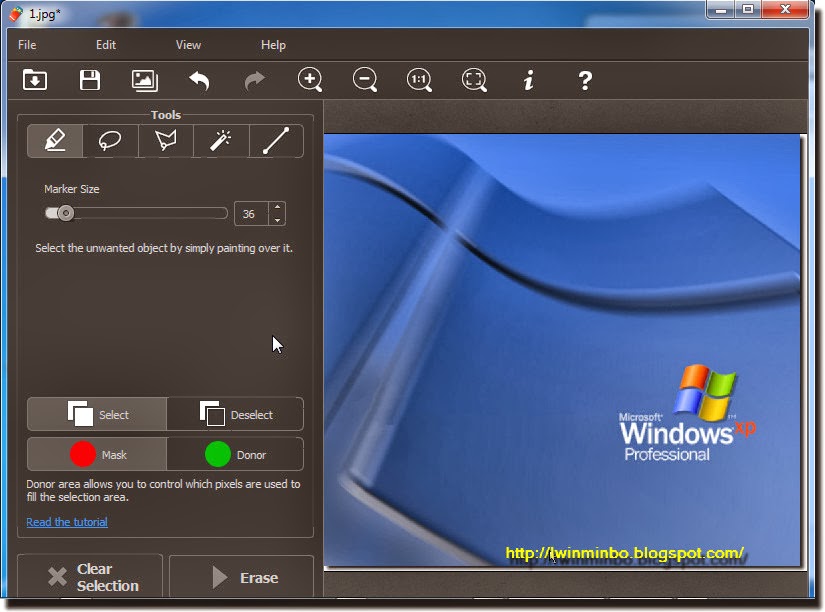The height and width of the screenshot is (612, 825).
Task: Click the Clear Selection button
Action: [x=90, y=577]
